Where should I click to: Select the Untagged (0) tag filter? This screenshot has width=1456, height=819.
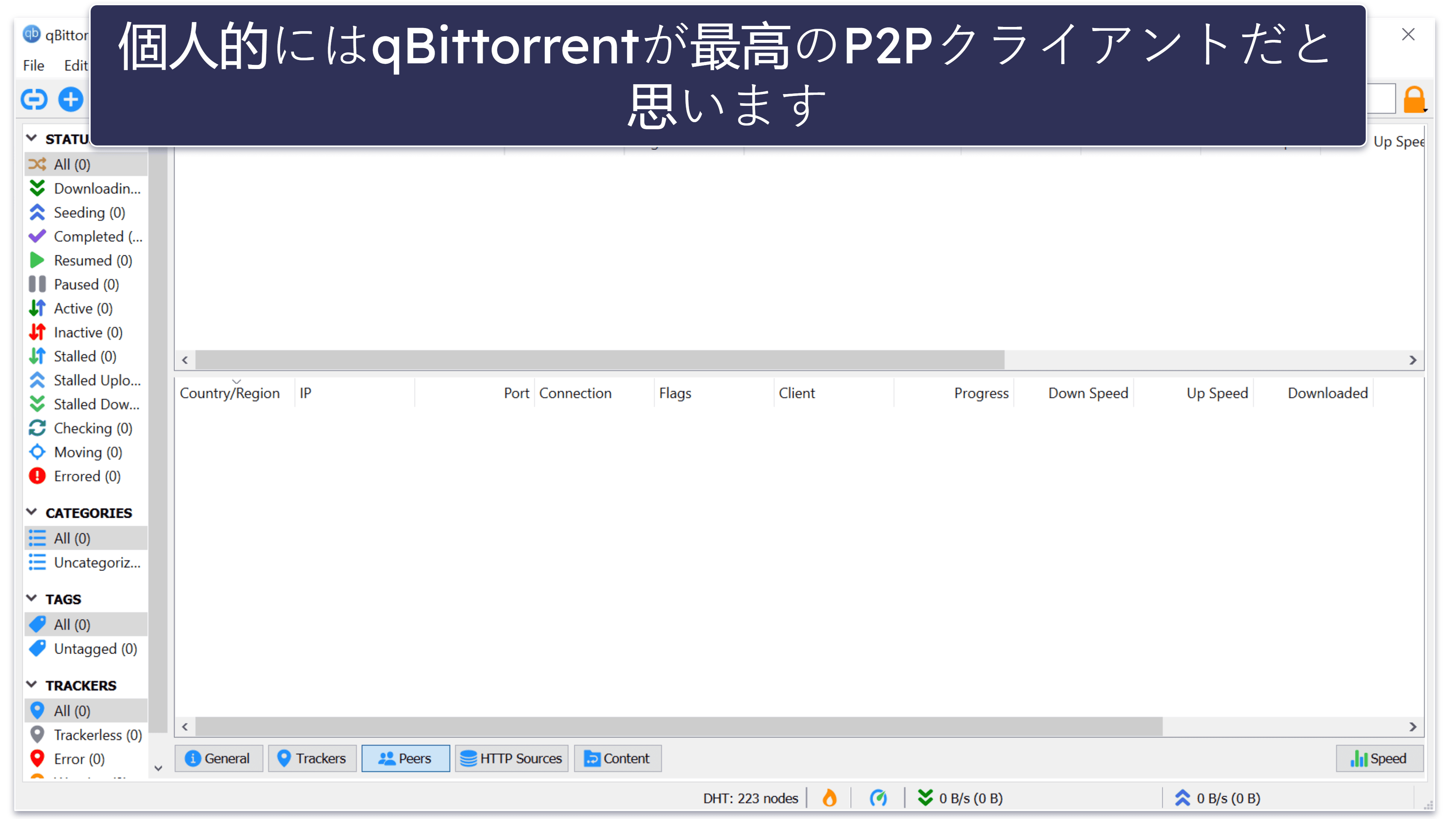click(x=86, y=649)
